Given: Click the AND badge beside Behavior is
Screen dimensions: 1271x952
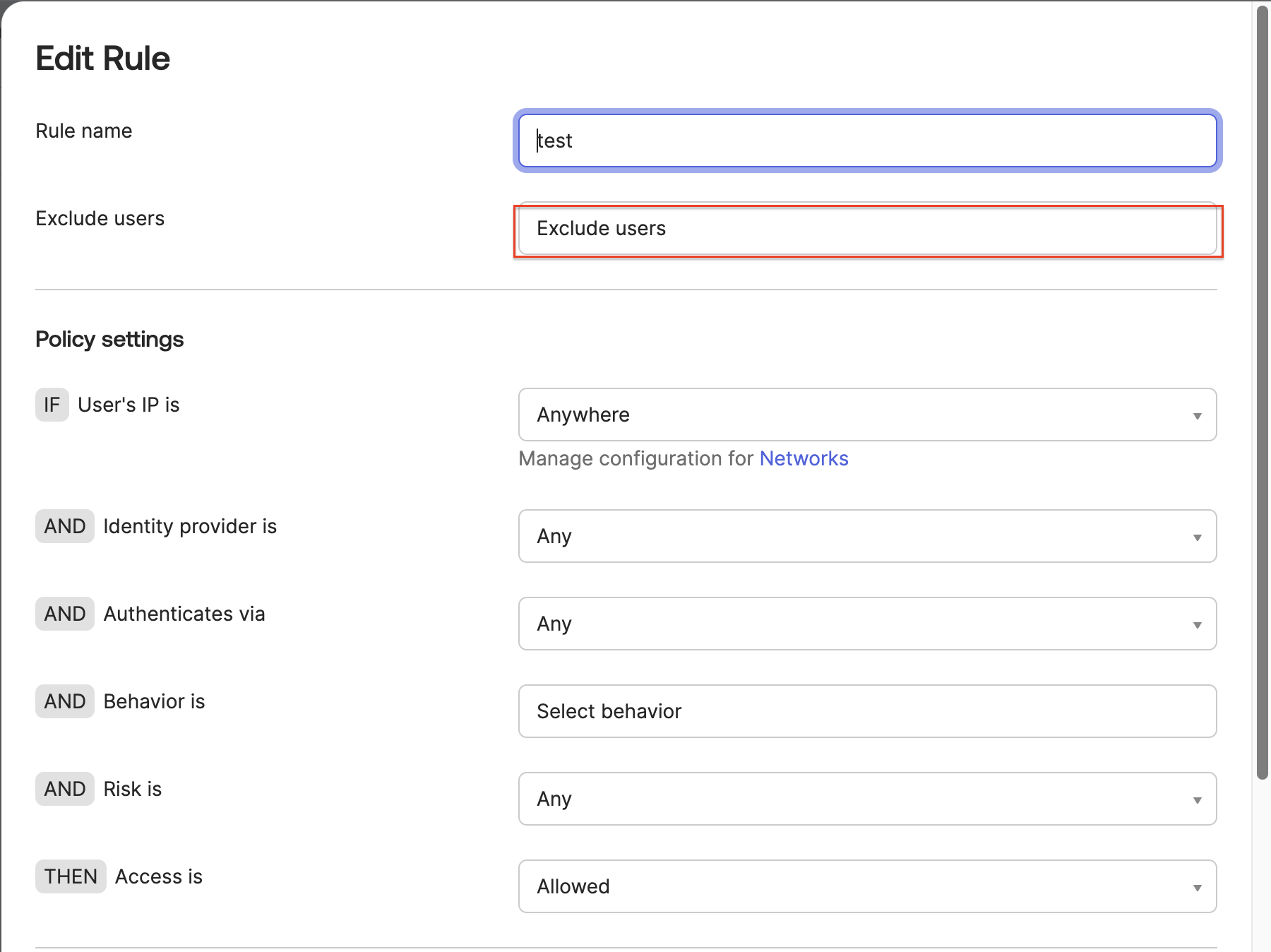Looking at the screenshot, I should pyautogui.click(x=65, y=701).
